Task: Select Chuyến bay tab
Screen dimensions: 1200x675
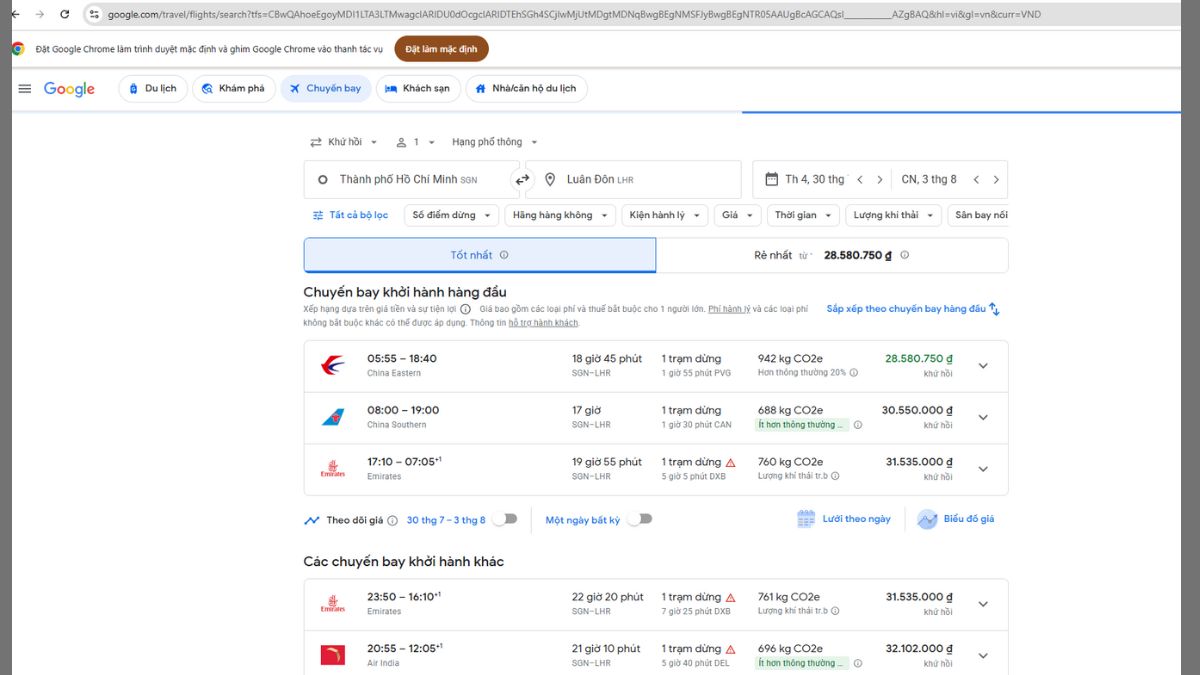Action: click(325, 89)
